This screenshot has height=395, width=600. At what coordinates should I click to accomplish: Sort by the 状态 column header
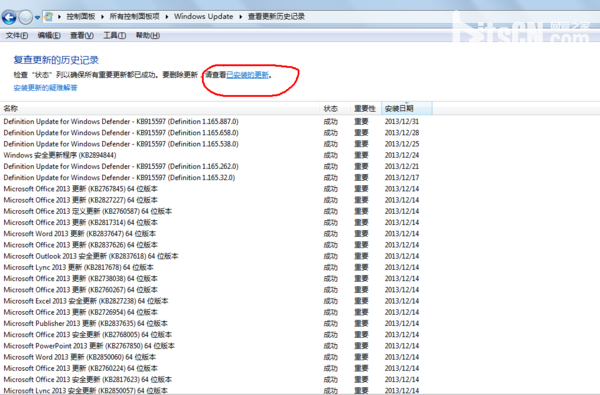pyautogui.click(x=335, y=109)
